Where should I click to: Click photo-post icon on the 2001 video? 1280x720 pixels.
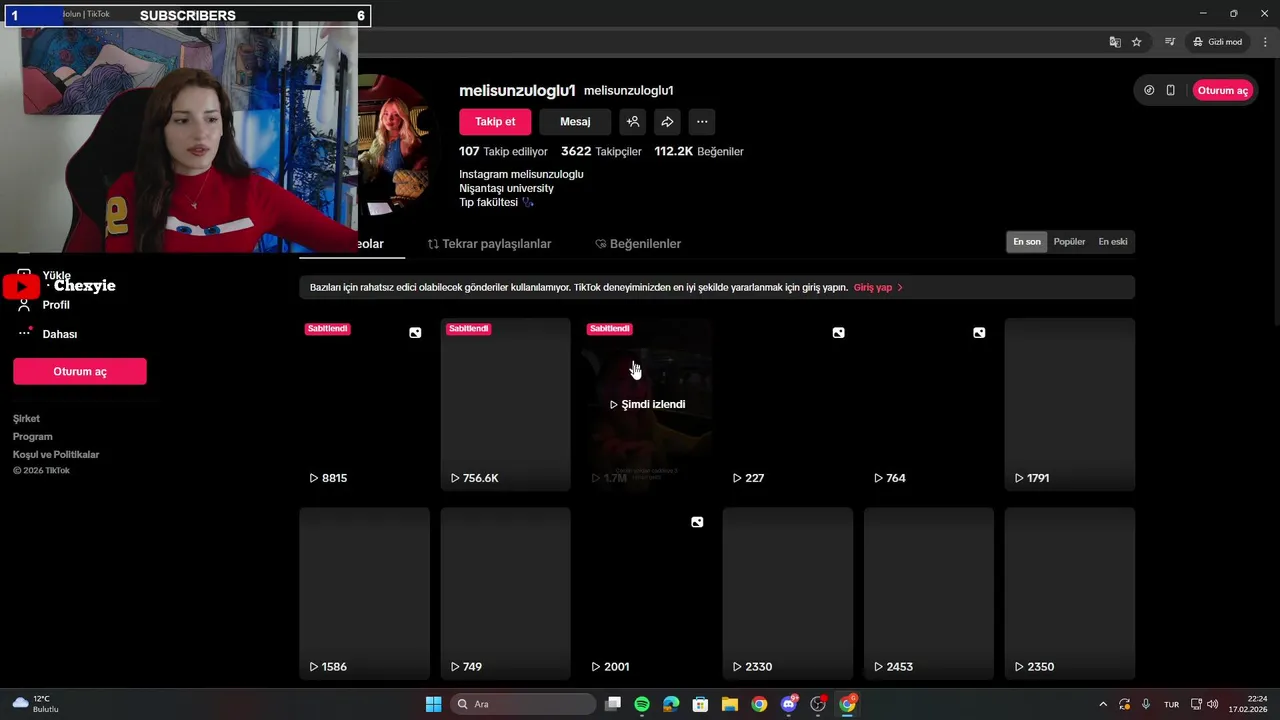point(697,522)
